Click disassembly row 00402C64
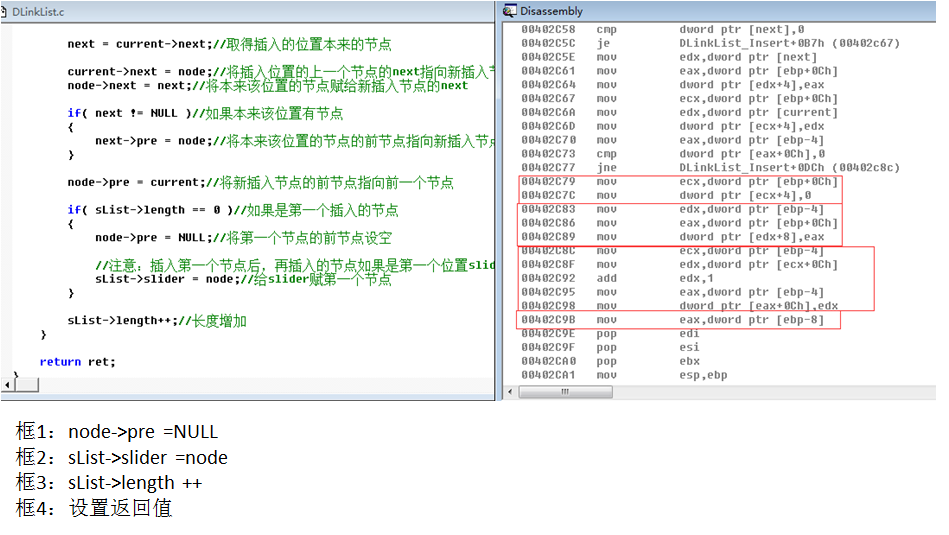Image resolution: width=949 pixels, height=535 pixels. click(672, 85)
